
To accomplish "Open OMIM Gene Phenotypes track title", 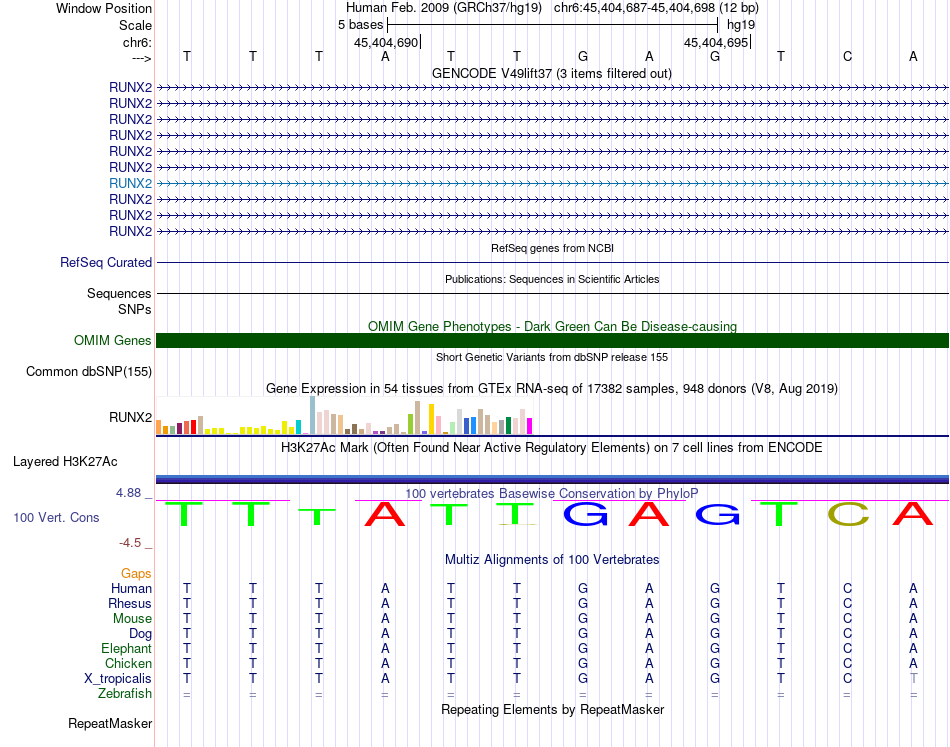I will point(552,326).
